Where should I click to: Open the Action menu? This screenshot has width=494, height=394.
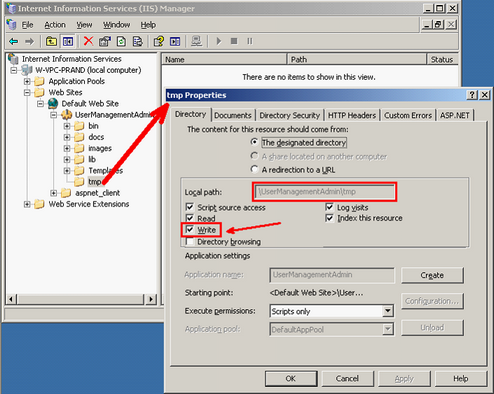(55, 25)
